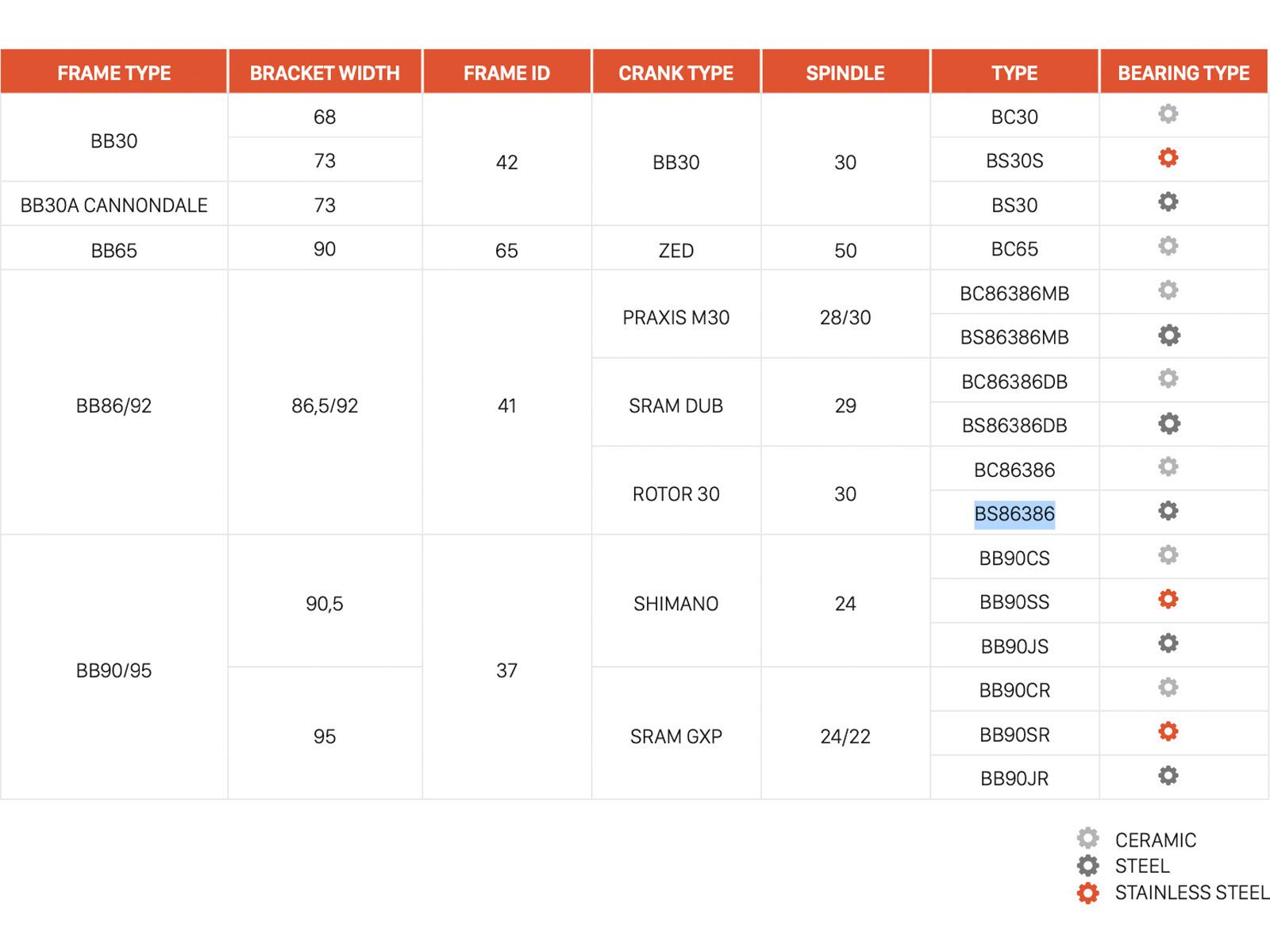Click the BB90CR type cell
This screenshot has width=1270, height=952.
pyautogui.click(x=1014, y=690)
